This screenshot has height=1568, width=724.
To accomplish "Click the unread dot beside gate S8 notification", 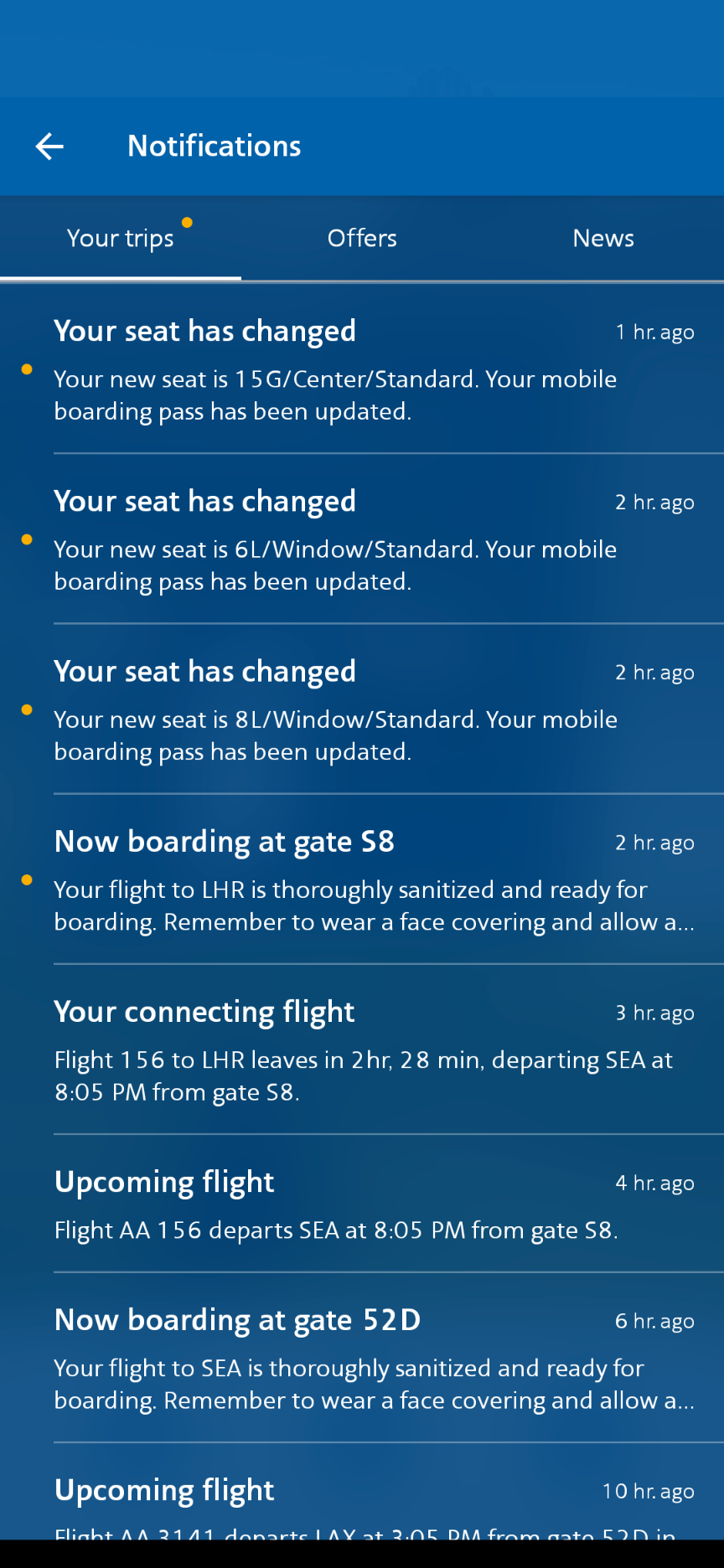I will 27,879.
